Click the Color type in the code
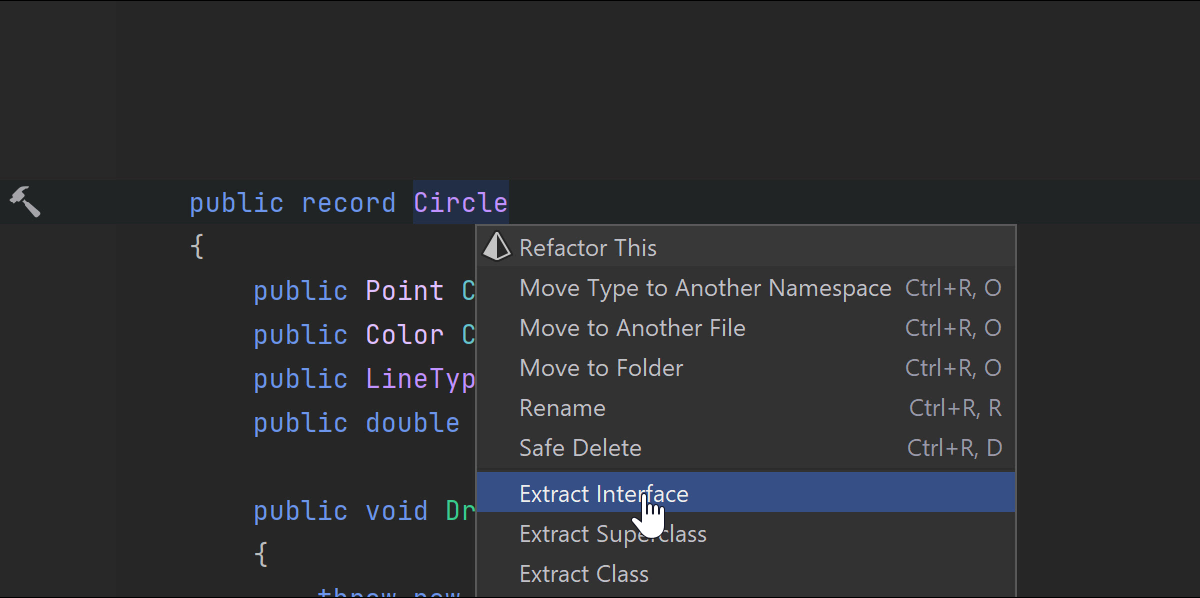The width and height of the screenshot is (1200, 598). 404,335
